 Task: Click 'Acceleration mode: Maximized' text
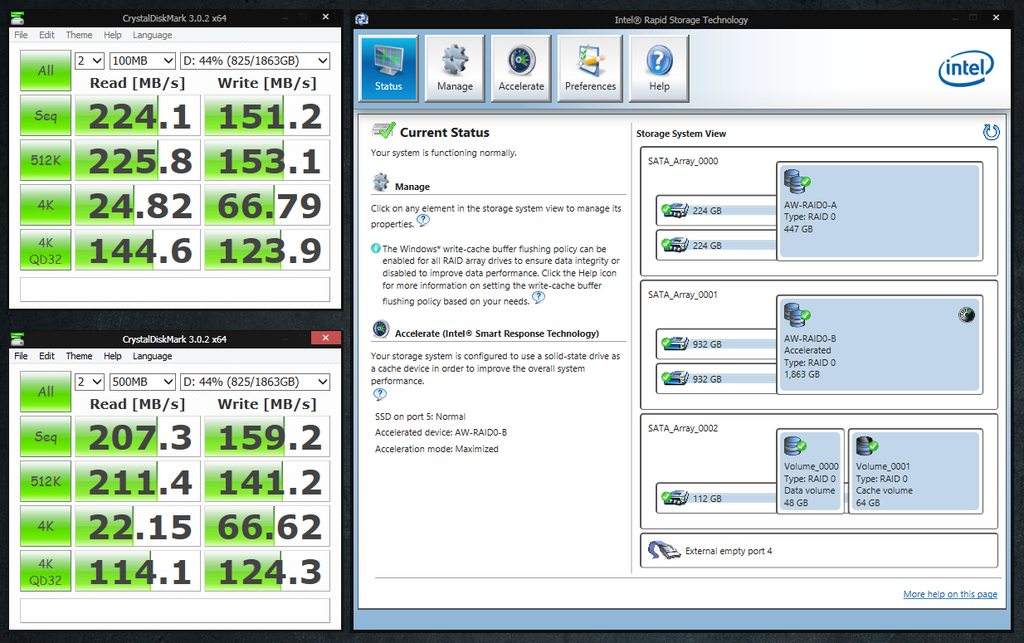click(x=436, y=449)
